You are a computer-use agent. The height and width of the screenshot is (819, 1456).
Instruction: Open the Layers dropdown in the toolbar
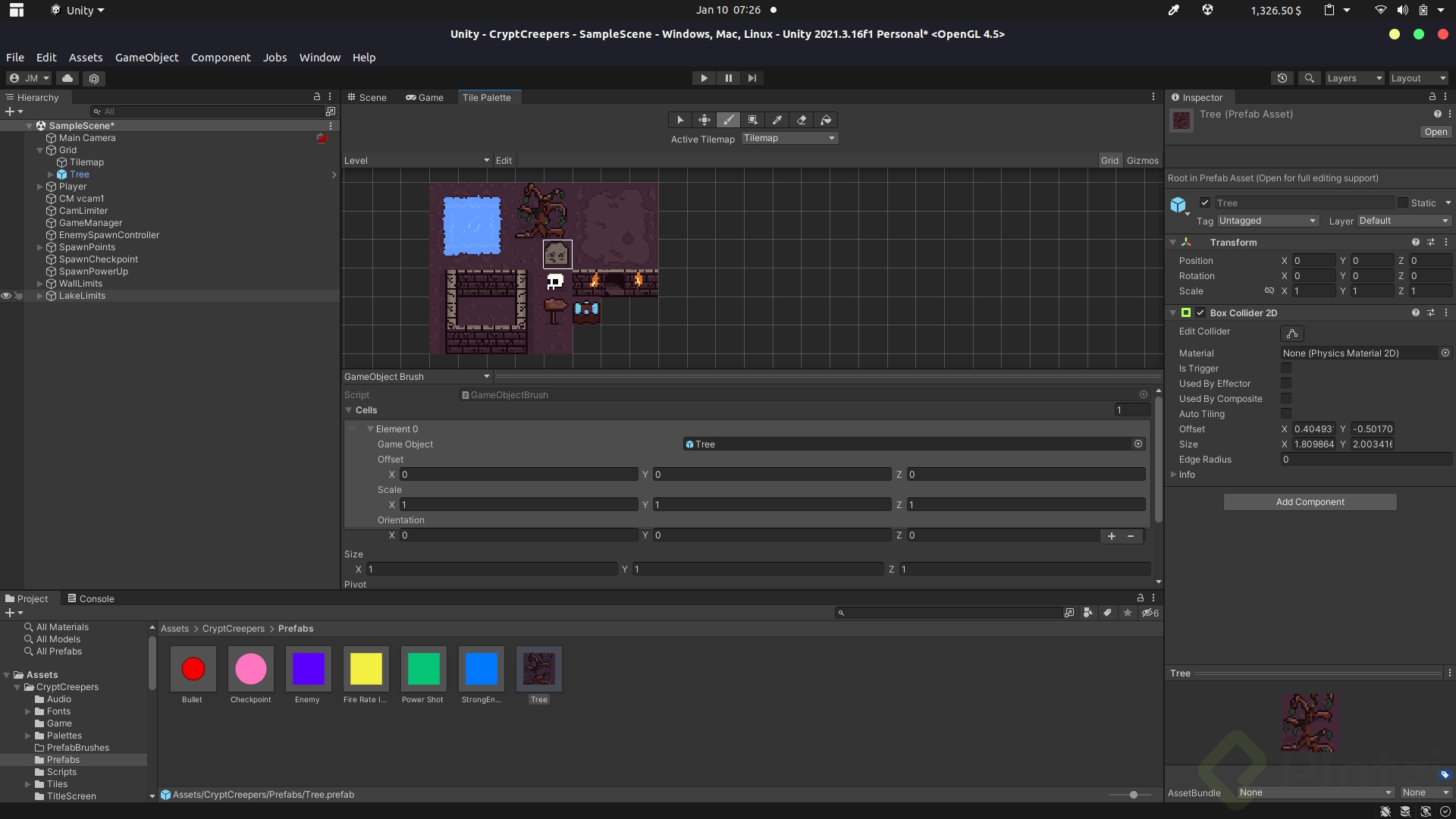tap(1354, 78)
